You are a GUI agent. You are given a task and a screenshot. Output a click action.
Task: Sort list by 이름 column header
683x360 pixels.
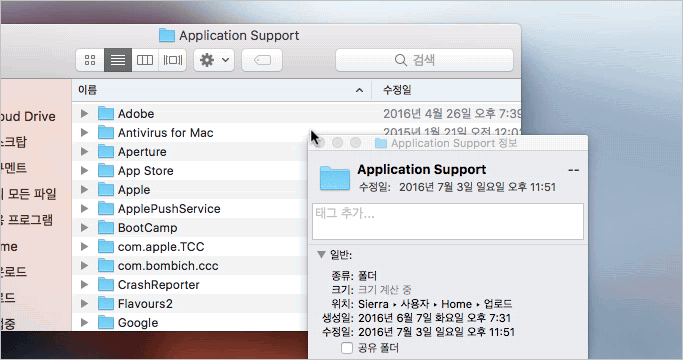click(x=221, y=90)
